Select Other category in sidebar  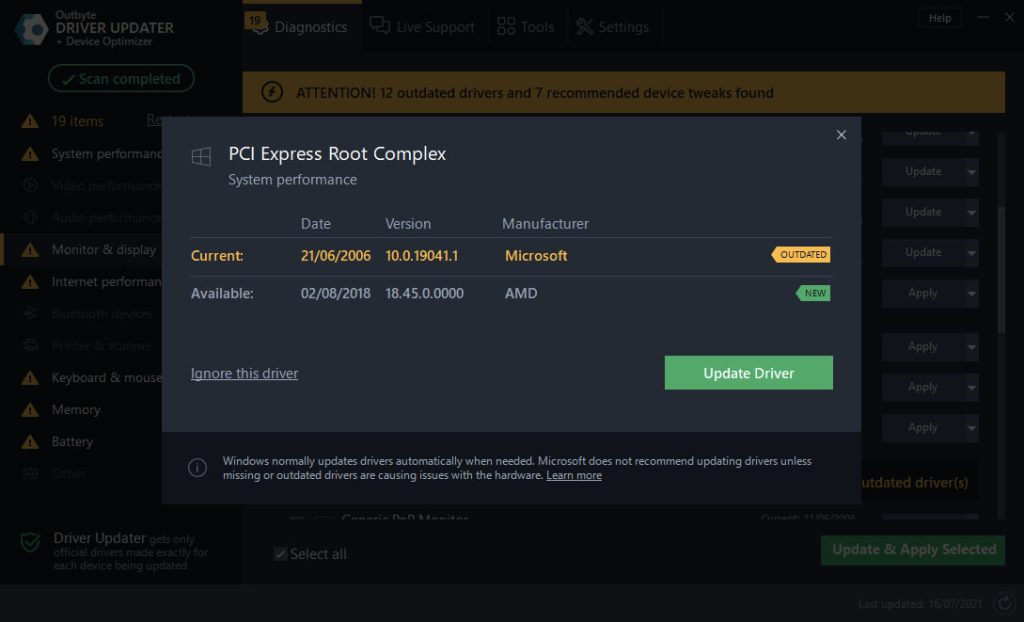click(x=68, y=474)
